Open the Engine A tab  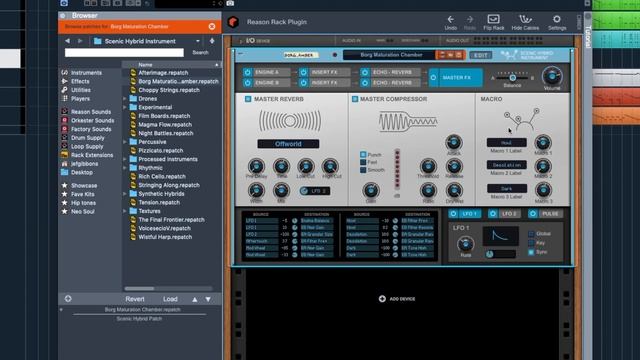tap(267, 72)
